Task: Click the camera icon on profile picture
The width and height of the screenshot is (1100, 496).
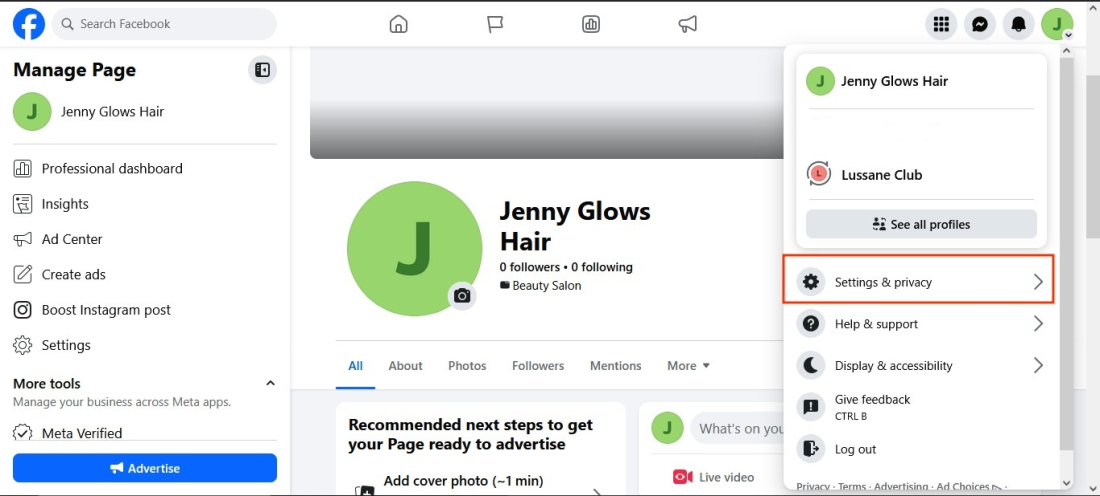Action: [461, 296]
